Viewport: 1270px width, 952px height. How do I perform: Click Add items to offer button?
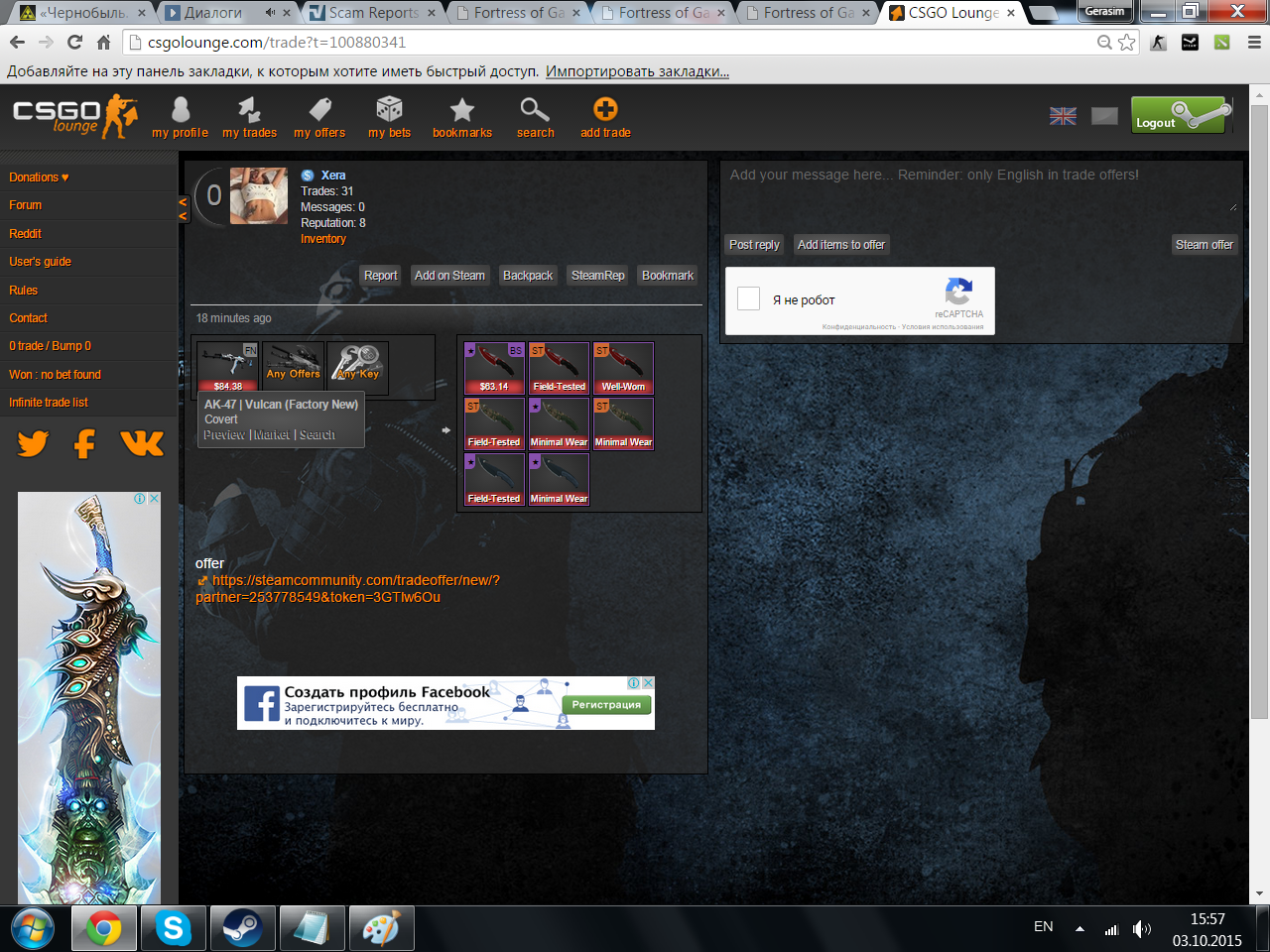click(841, 245)
